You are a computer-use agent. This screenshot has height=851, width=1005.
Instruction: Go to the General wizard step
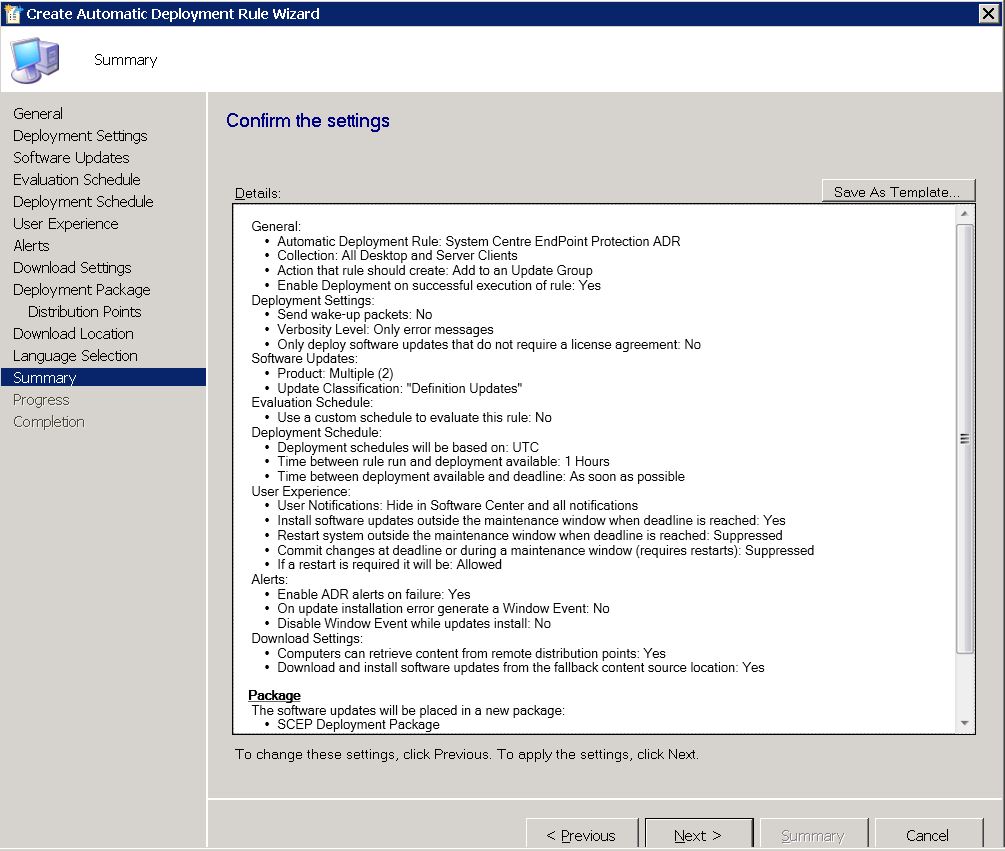[x=38, y=113]
